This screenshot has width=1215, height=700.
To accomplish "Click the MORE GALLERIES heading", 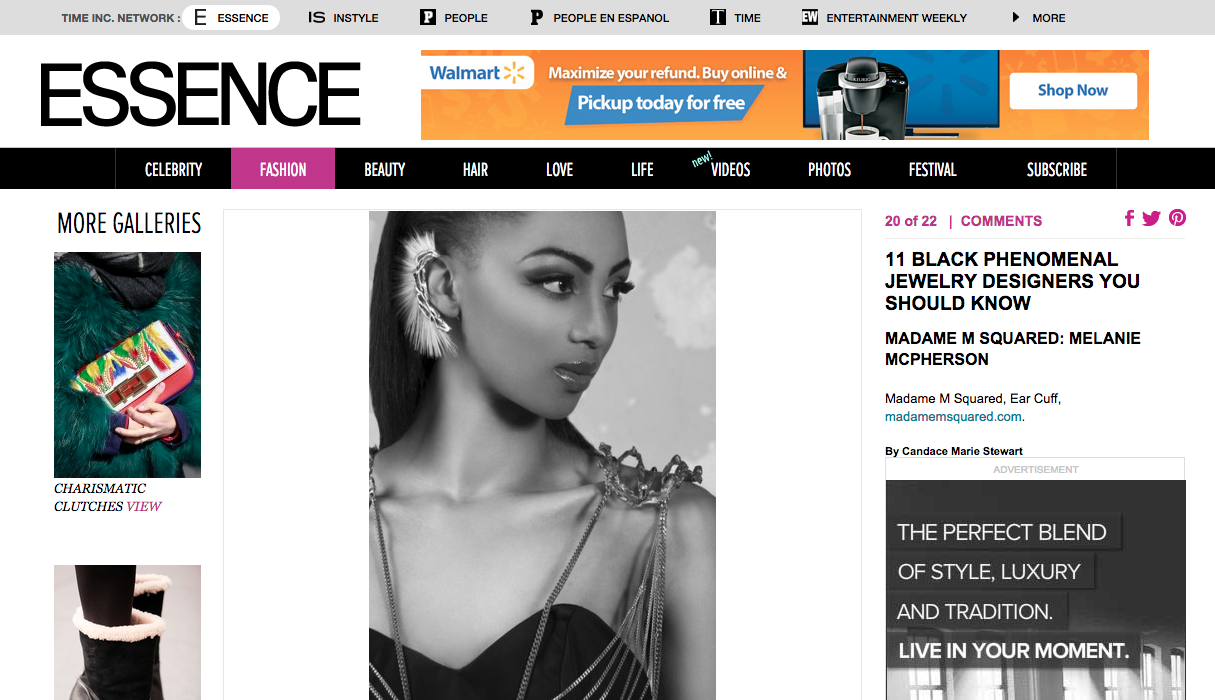I will [129, 223].
